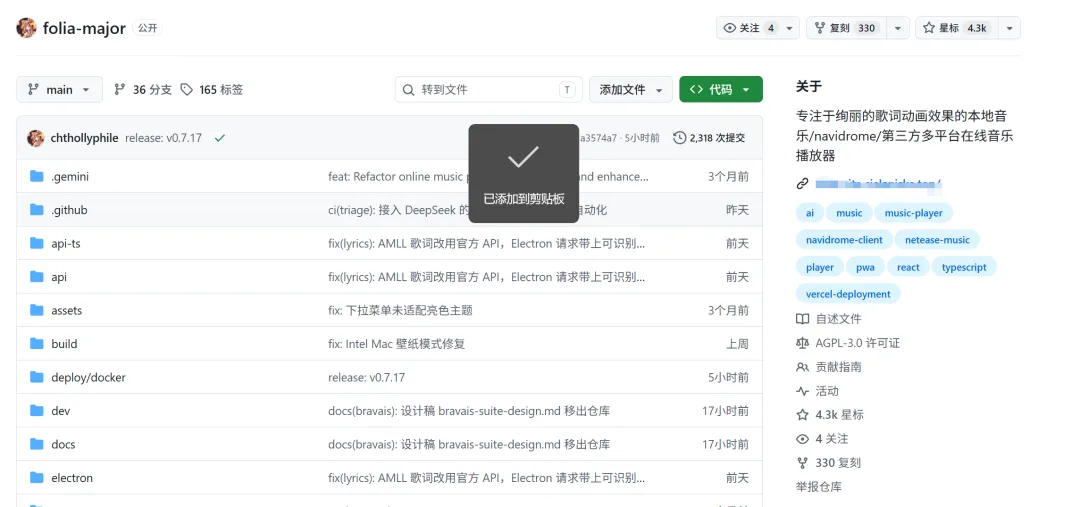Viewport: 1080px width, 507px height.
Task: Open the AGPL-3.0 许可证 link
Action: (x=848, y=343)
